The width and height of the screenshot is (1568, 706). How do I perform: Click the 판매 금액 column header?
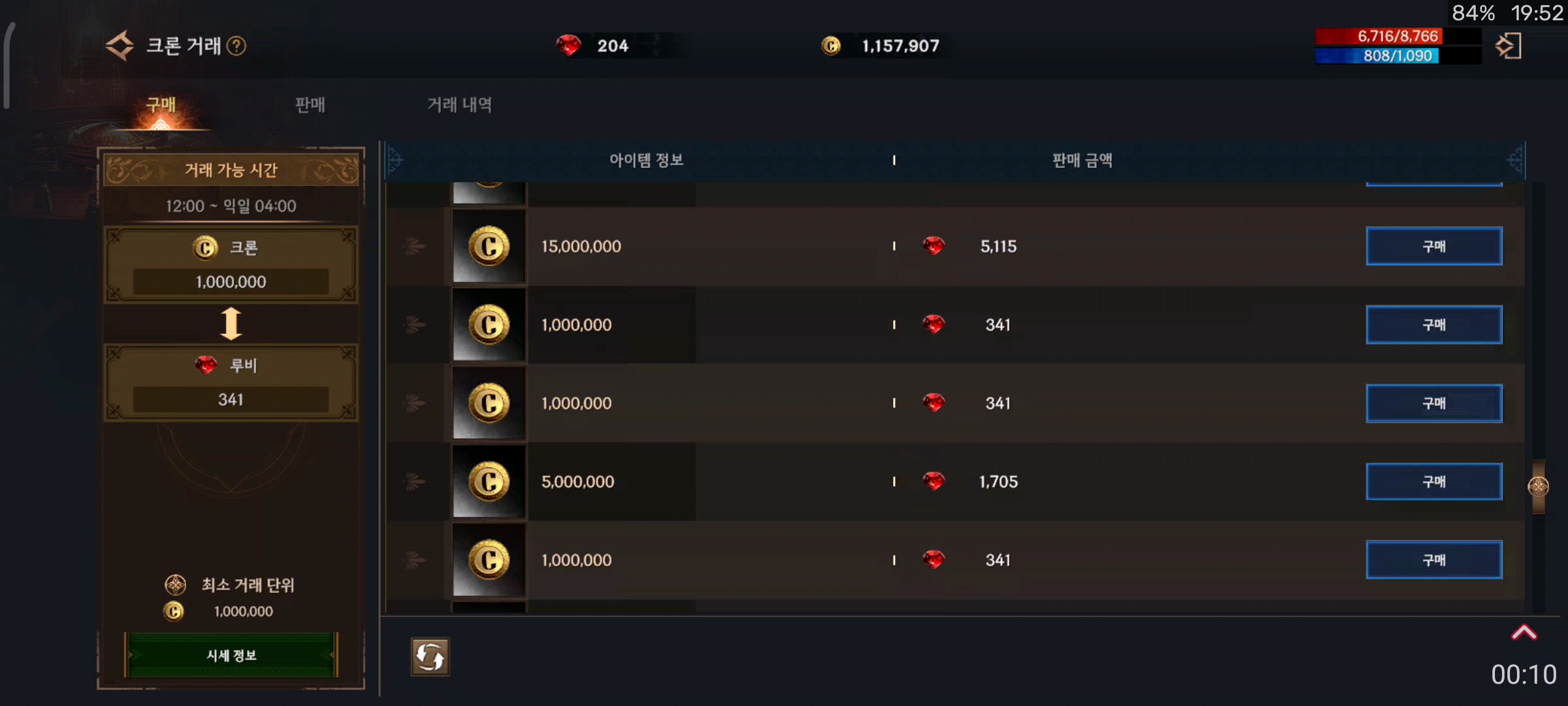[1082, 160]
